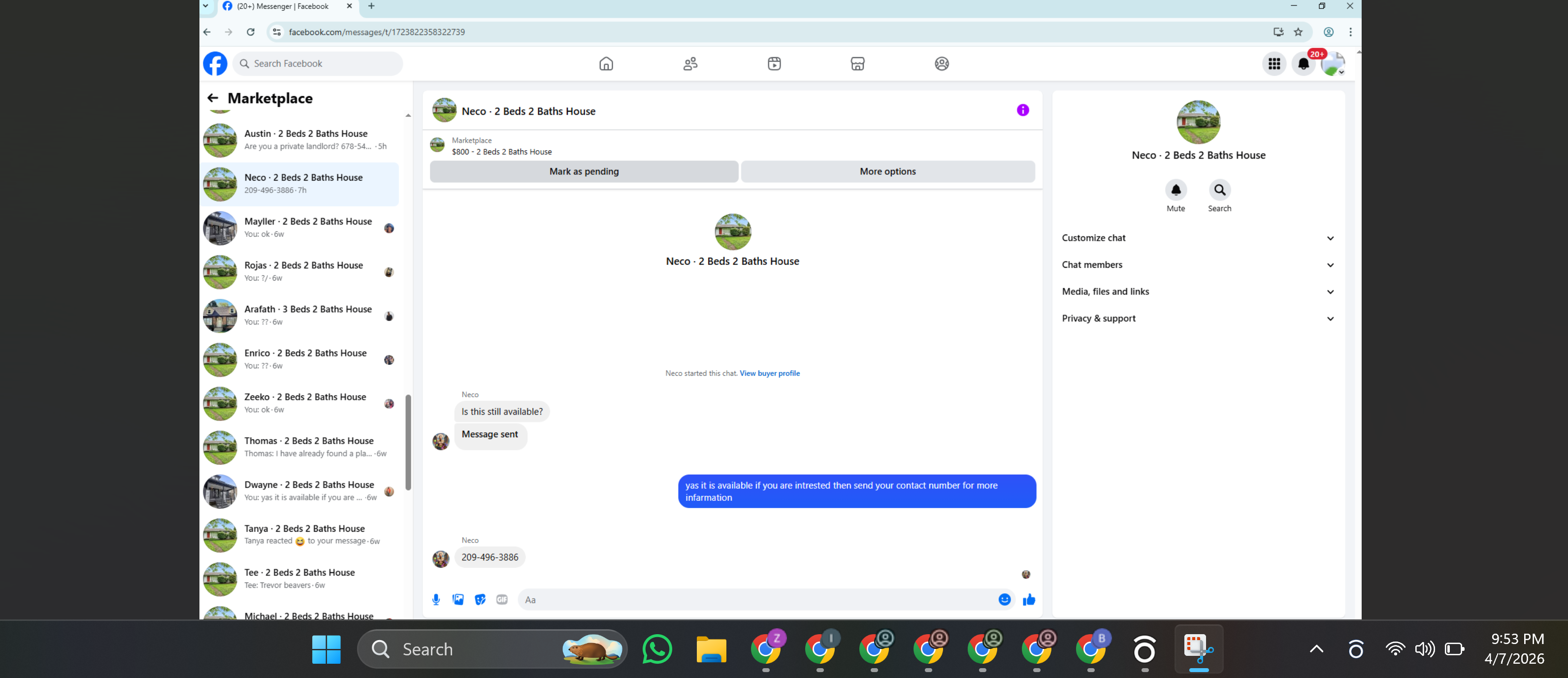Mute this chat with the bell icon
This screenshot has width=1568, height=678.
pyautogui.click(x=1176, y=190)
